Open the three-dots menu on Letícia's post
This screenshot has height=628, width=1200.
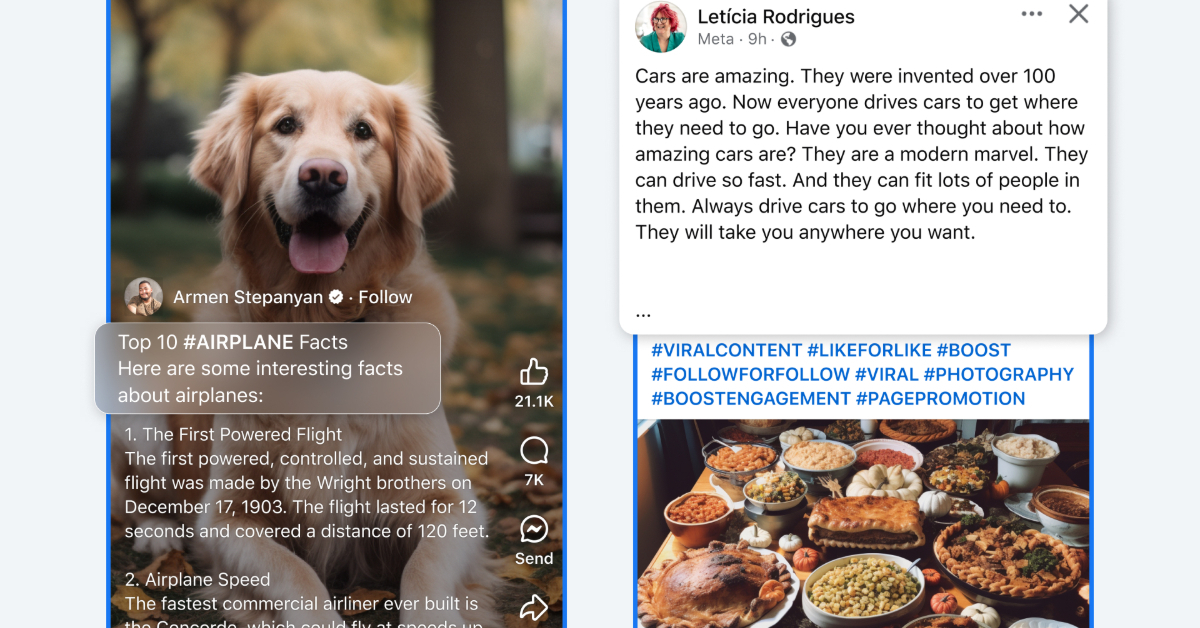[x=1032, y=14]
